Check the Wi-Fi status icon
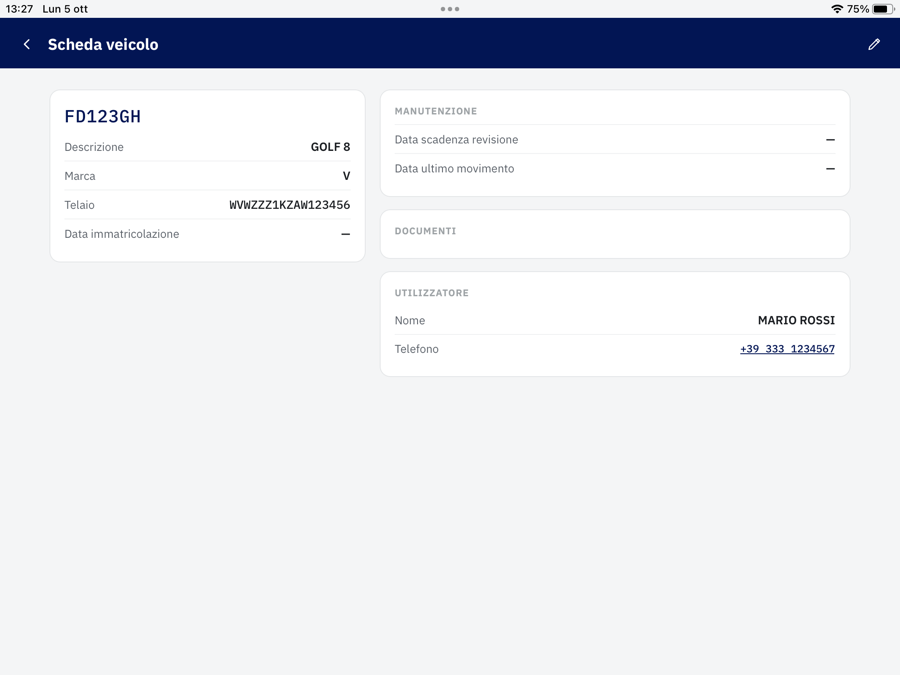The image size is (900, 675). 837,9
